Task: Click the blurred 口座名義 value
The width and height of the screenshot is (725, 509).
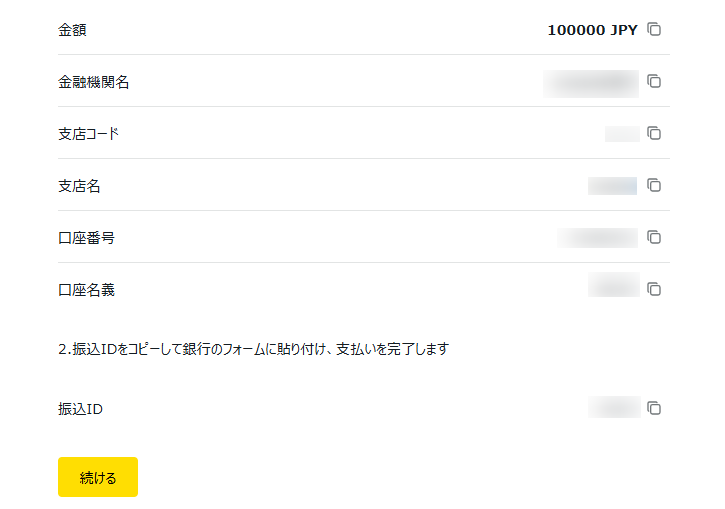Action: click(614, 286)
